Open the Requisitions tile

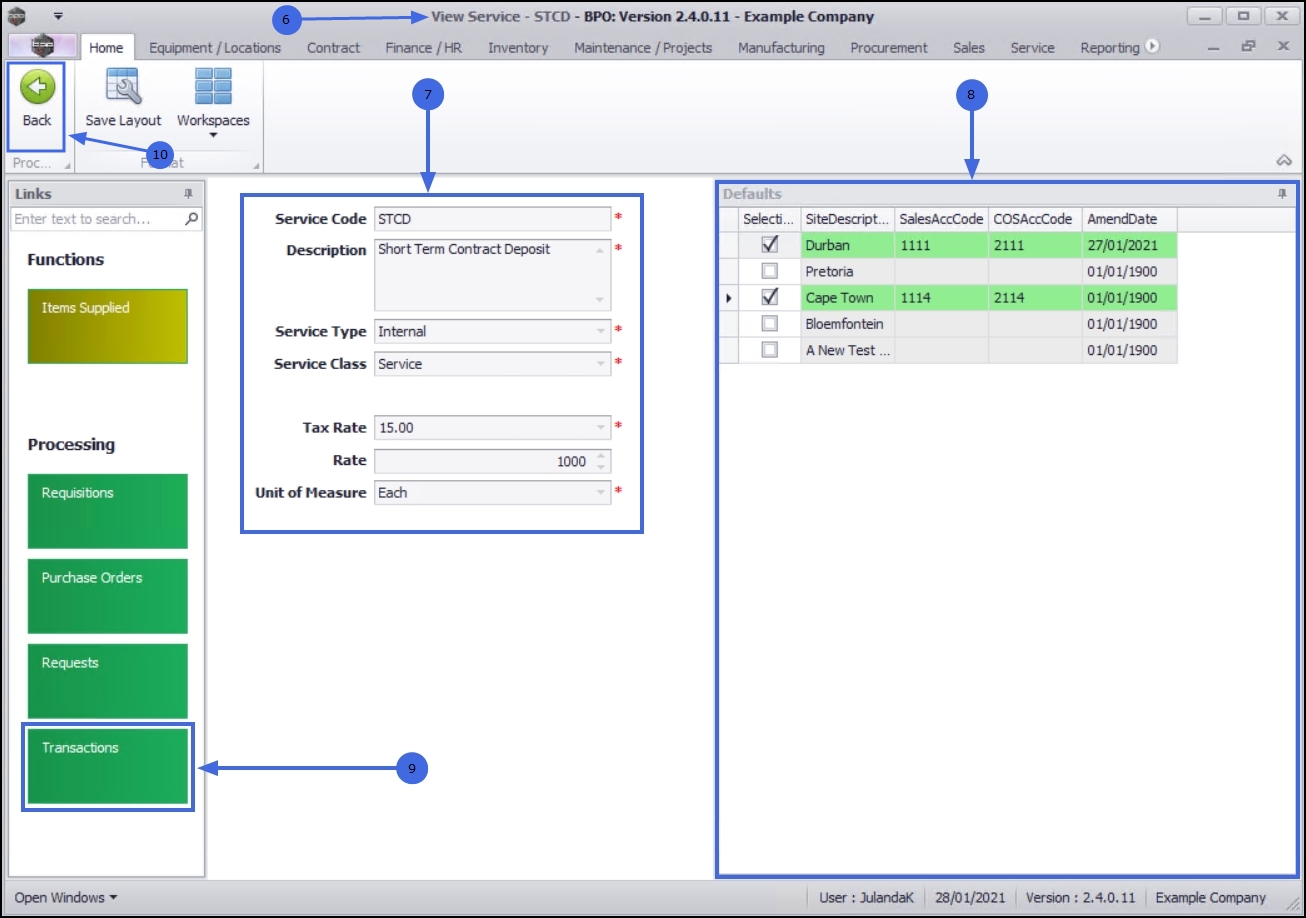coord(108,511)
